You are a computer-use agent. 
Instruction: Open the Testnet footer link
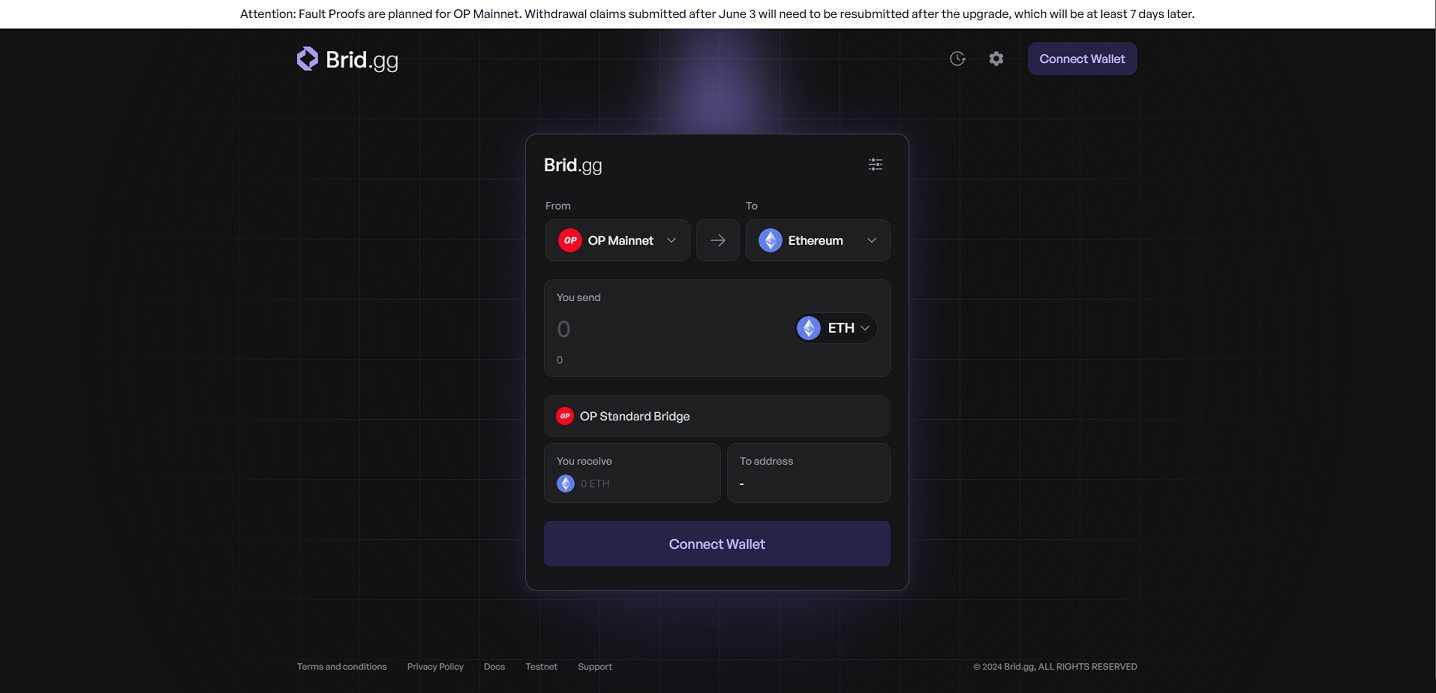point(541,667)
